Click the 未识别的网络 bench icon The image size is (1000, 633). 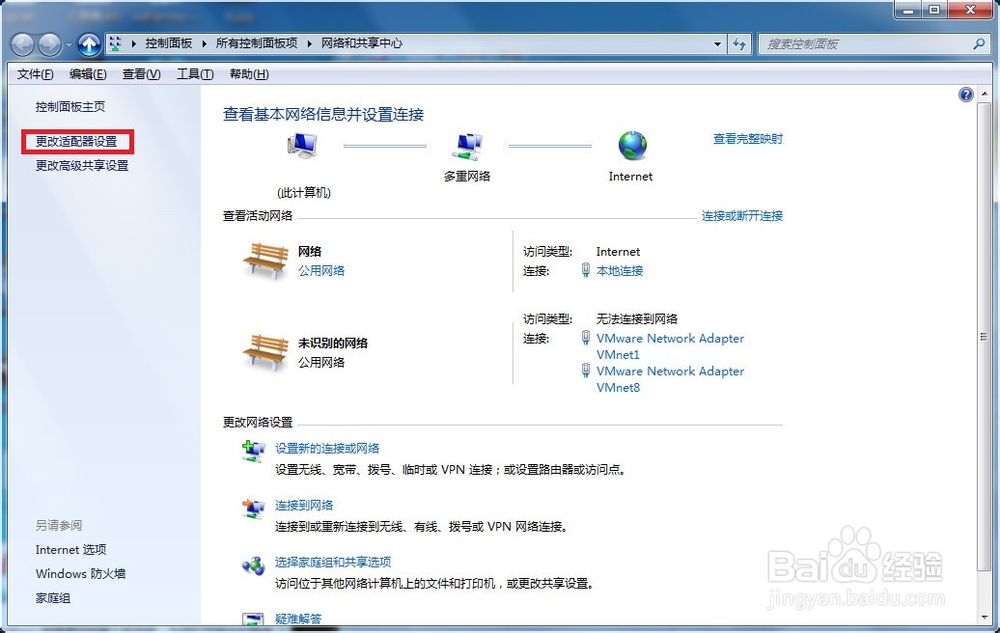(264, 350)
